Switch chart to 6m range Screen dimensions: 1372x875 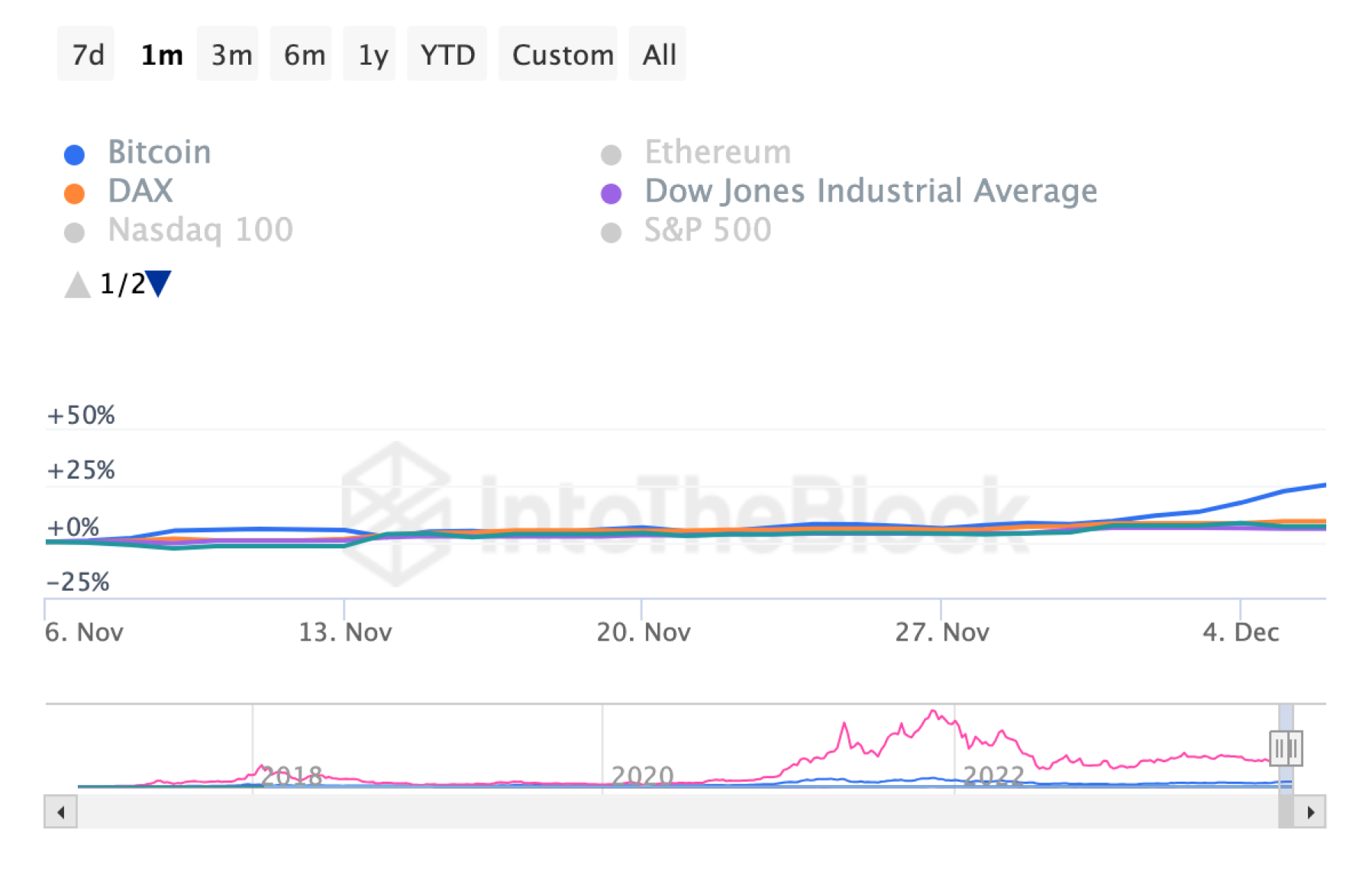[302, 54]
